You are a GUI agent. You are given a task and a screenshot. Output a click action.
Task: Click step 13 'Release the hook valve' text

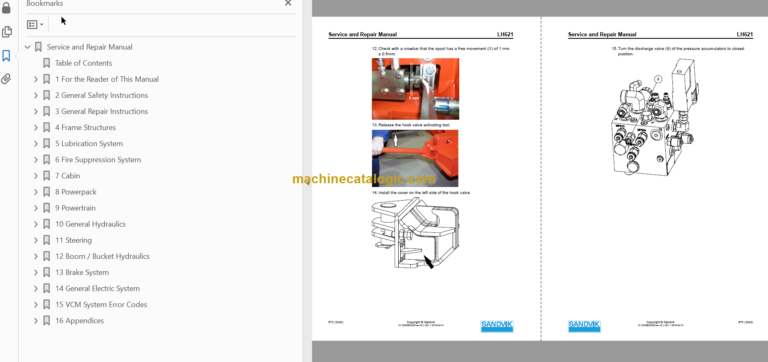[x=411, y=125]
